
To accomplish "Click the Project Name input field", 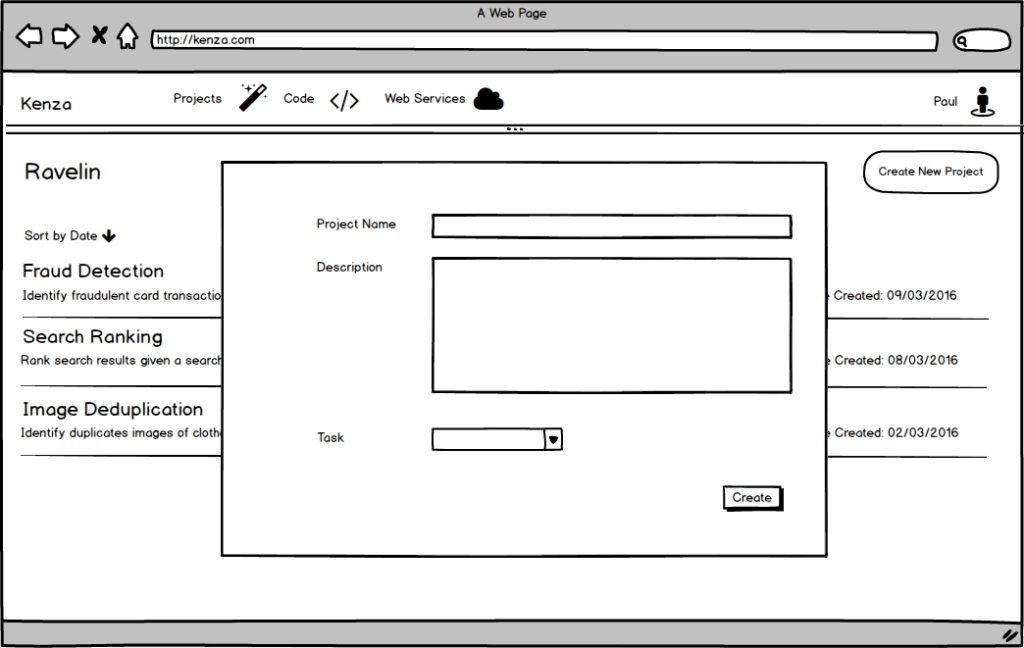I will (611, 227).
